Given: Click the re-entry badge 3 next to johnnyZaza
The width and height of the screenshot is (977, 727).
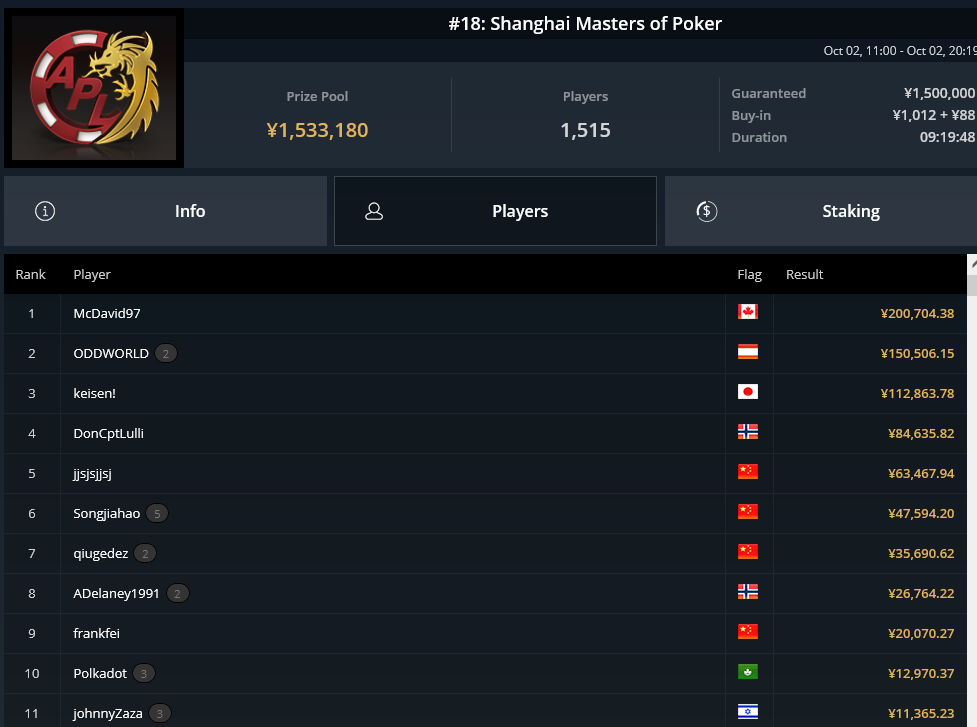Looking at the screenshot, I should (160, 713).
